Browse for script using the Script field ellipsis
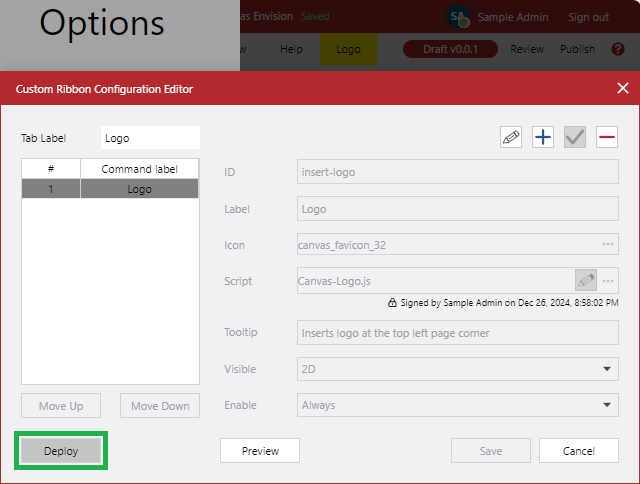 (607, 281)
